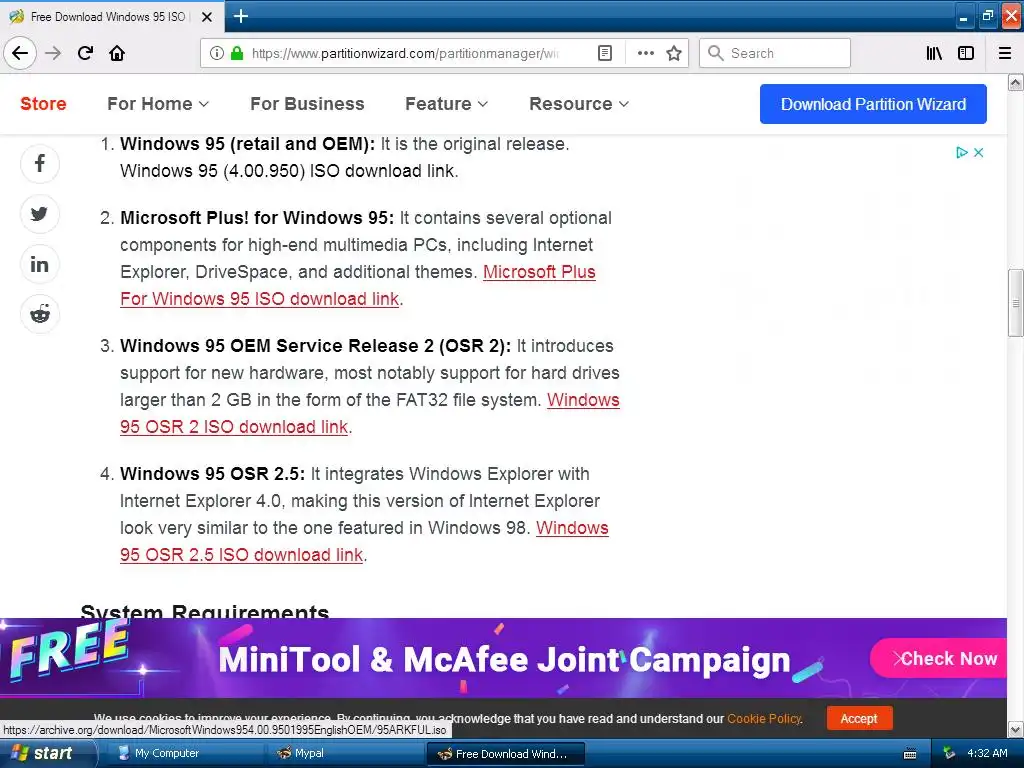
Task: Click the network tray icon near the clock
Action: click(949, 753)
